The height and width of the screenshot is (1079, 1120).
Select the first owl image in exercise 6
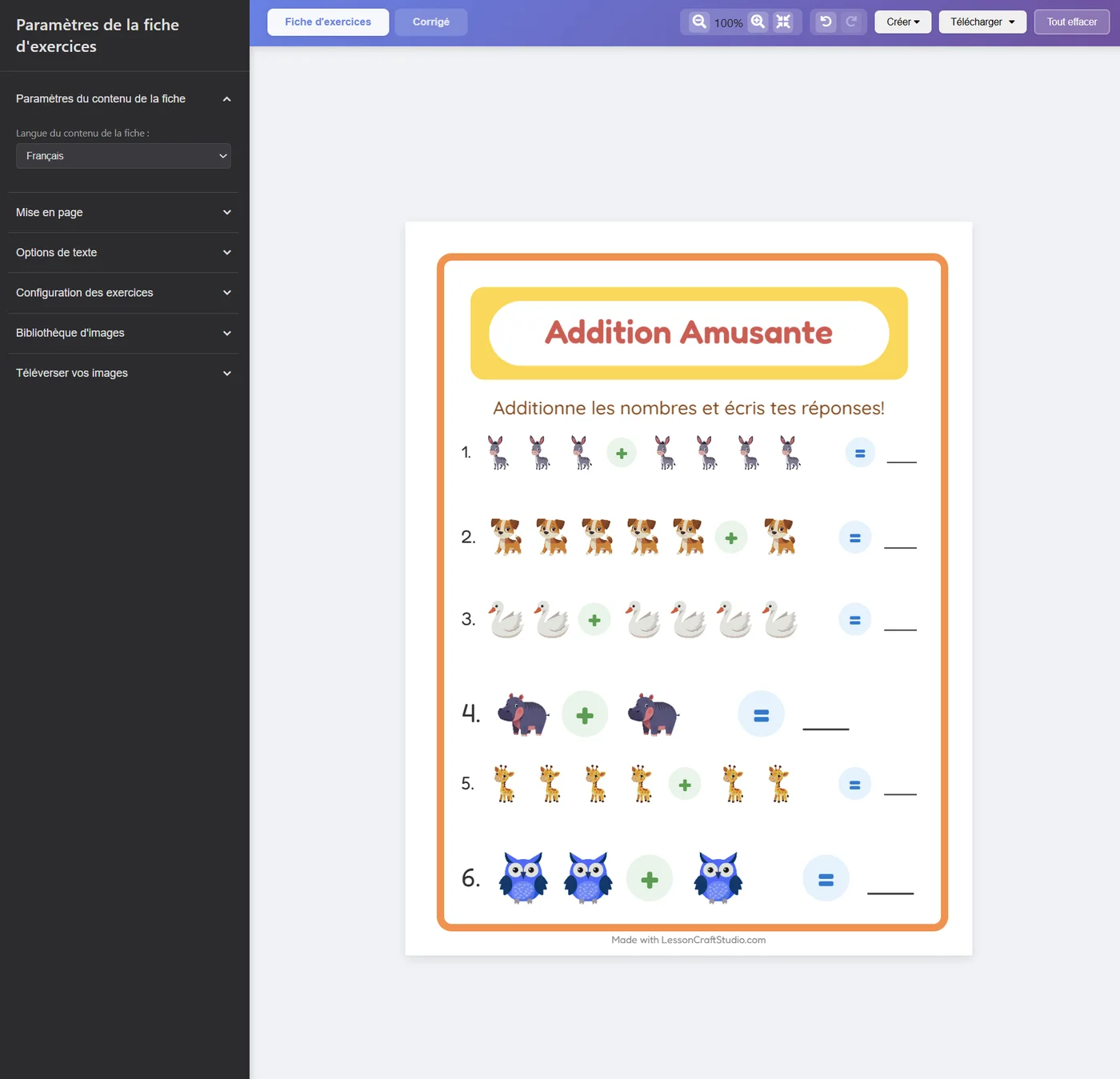523,877
